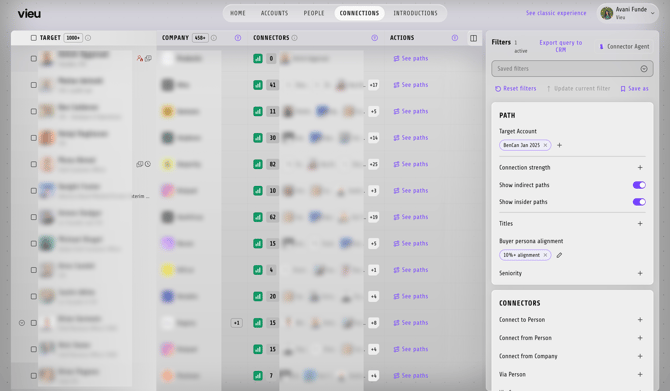
Task: Click user avatar of Avani Funde
Action: coord(606,13)
